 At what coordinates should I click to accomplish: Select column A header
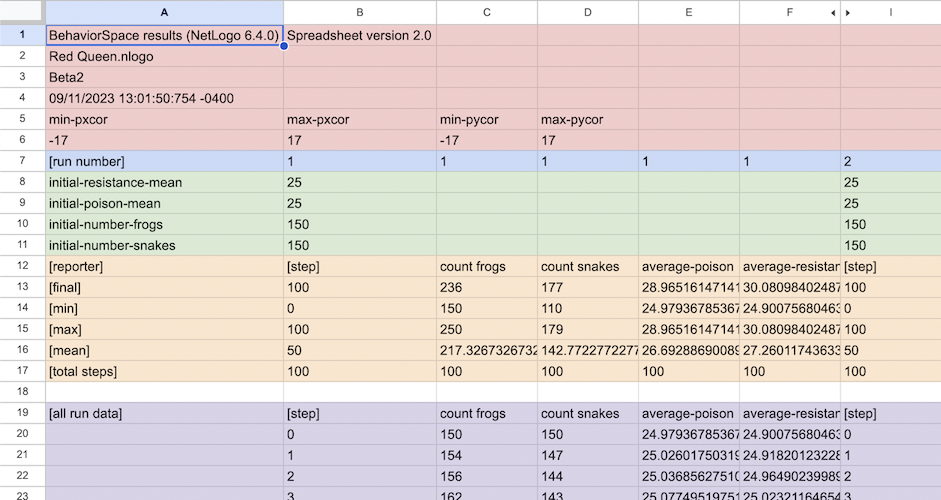pyautogui.click(x=164, y=12)
